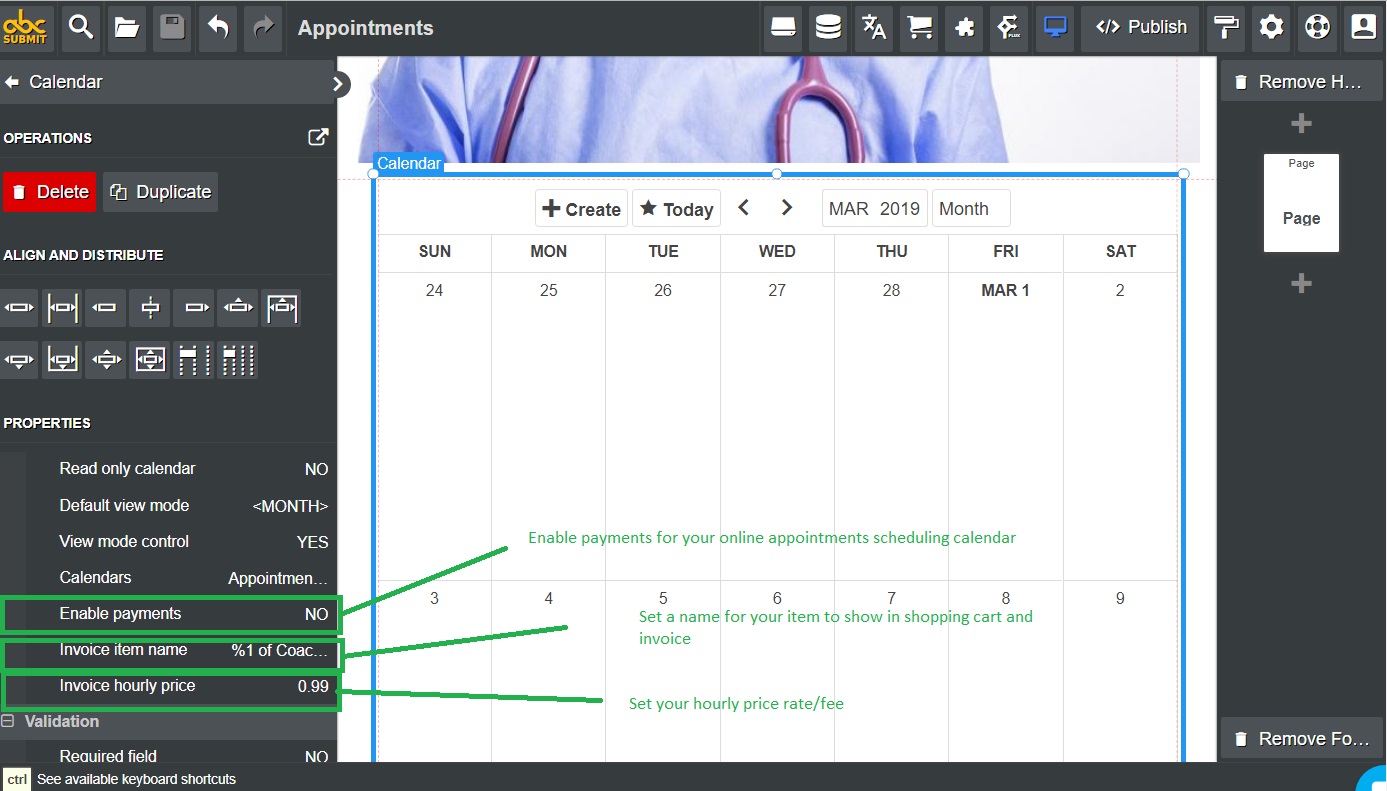Go back using the Calendar panel header
This screenshot has width=1387, height=791.
click(13, 82)
